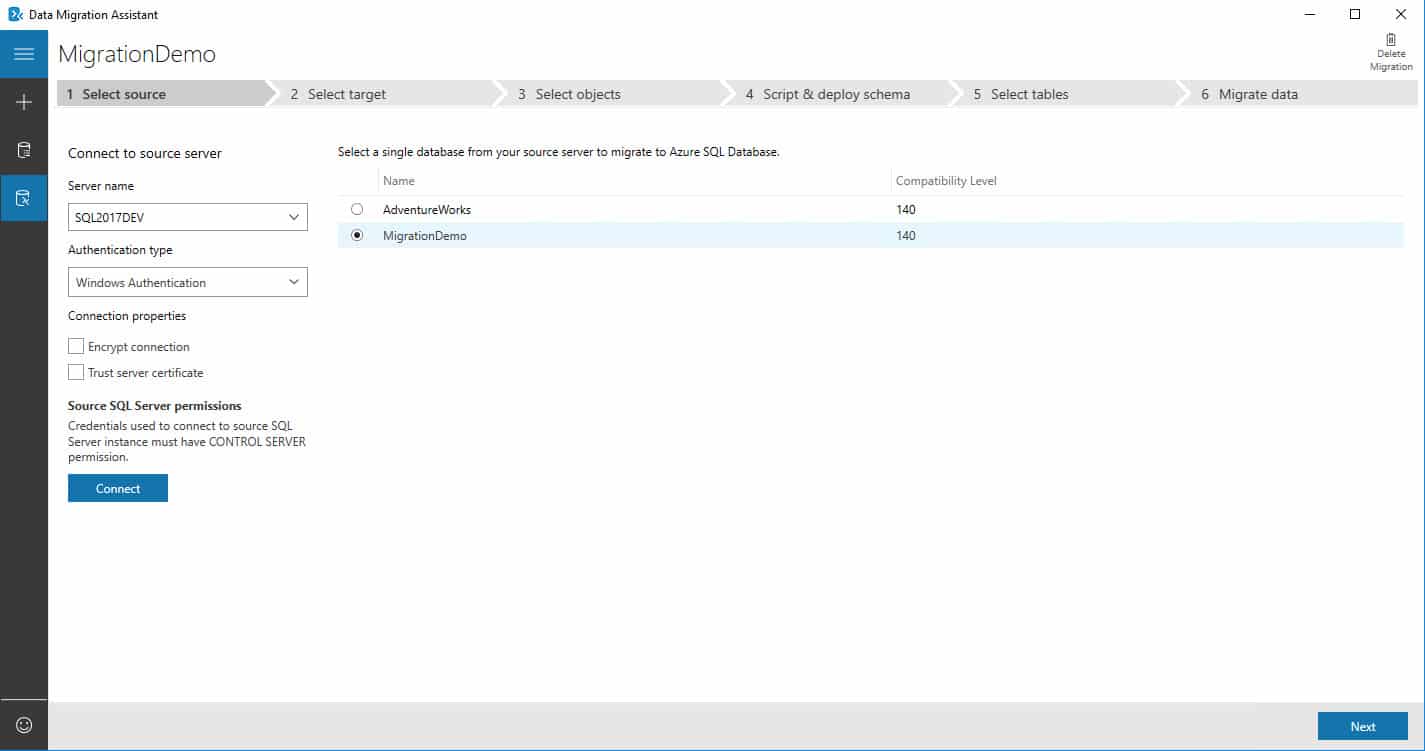Click compatibility level 140 for MigrationDemo

906,236
